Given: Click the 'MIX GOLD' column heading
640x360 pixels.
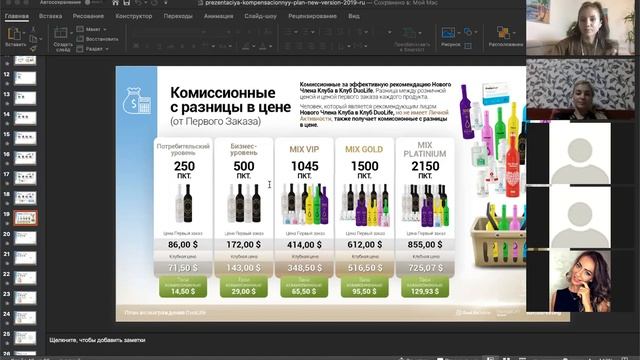Looking at the screenshot, I should (364, 149).
